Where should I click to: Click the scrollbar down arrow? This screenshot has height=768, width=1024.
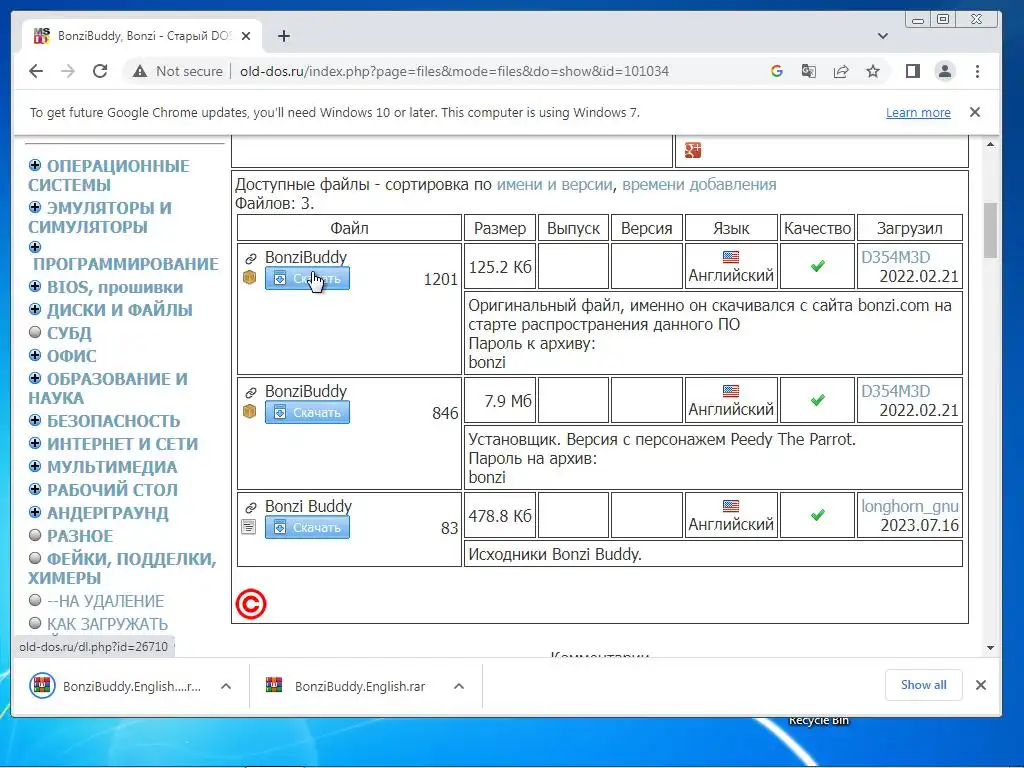[991, 648]
